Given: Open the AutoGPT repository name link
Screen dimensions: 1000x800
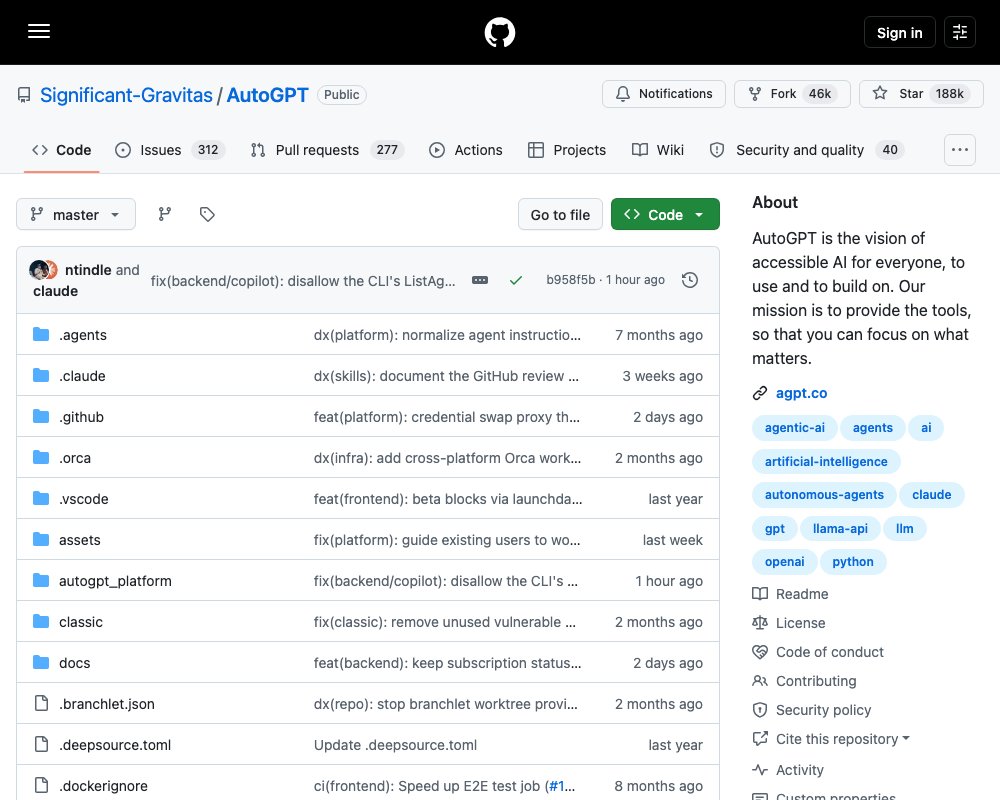Looking at the screenshot, I should pos(267,95).
